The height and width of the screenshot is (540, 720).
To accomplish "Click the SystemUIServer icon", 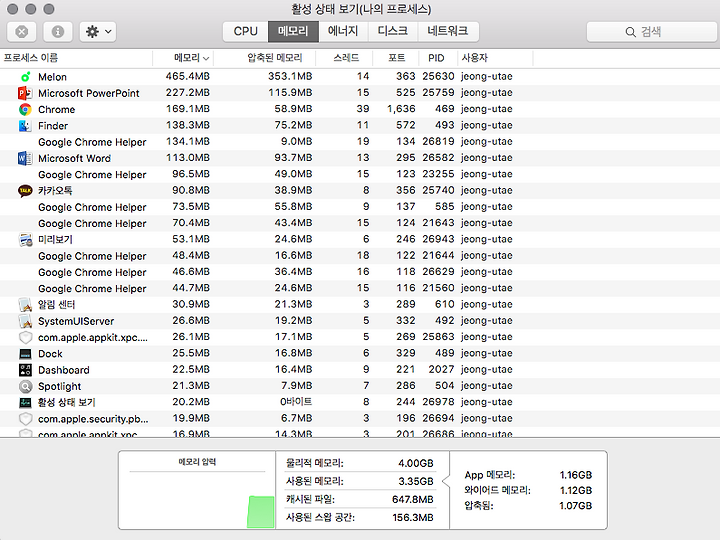I will point(25,321).
